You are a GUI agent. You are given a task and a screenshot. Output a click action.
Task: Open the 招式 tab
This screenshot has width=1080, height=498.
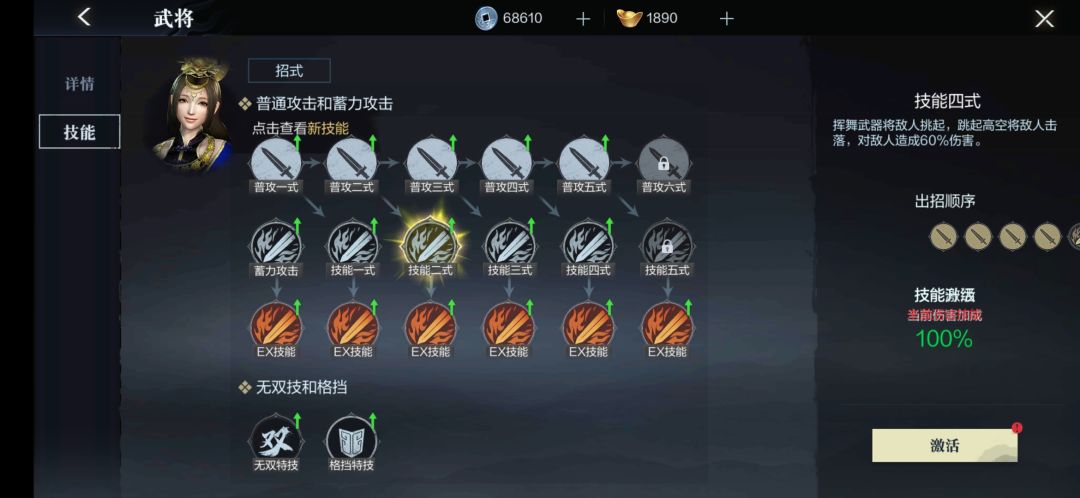pos(289,70)
